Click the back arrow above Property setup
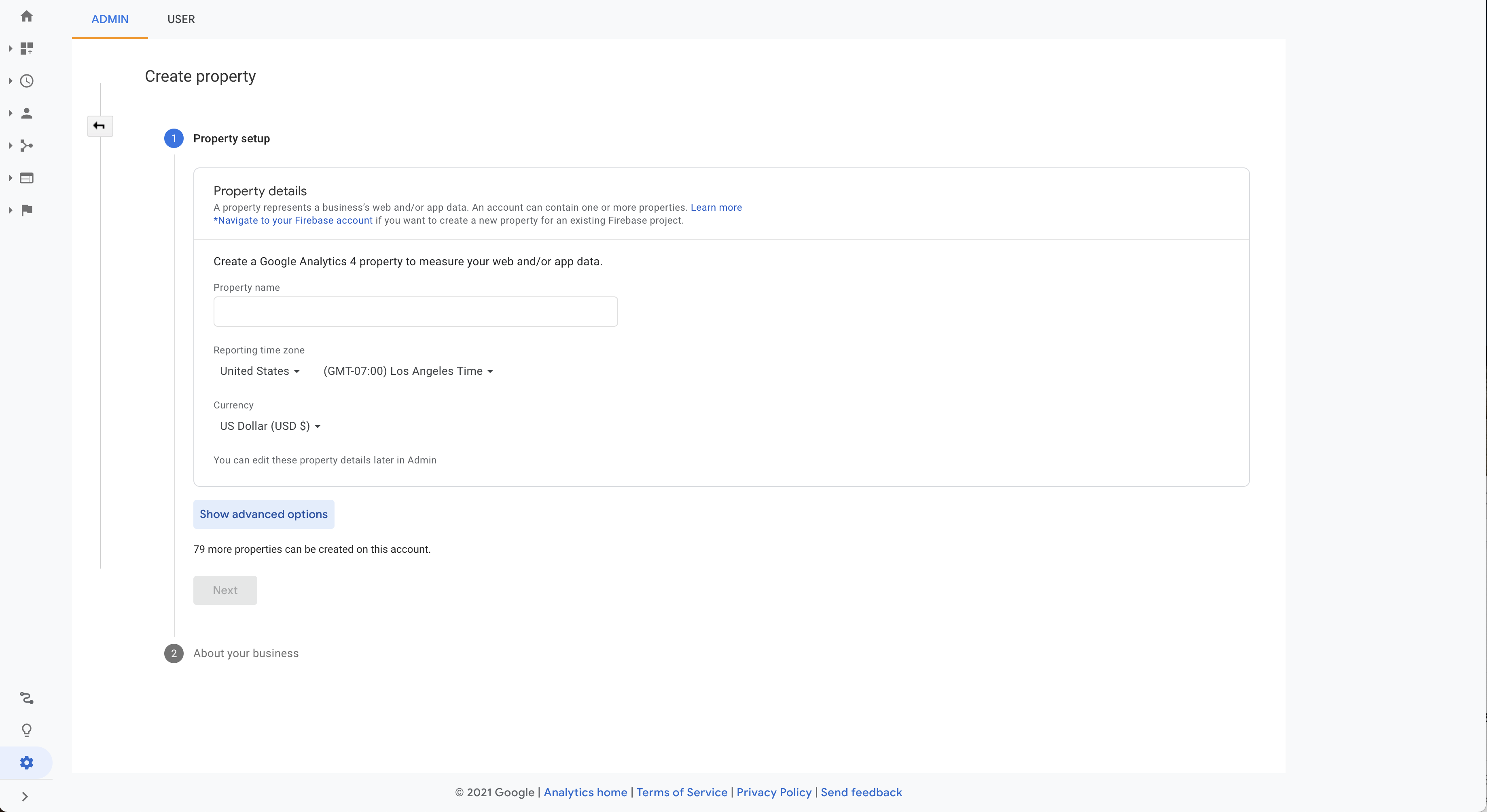The width and height of the screenshot is (1487, 812). (x=99, y=126)
